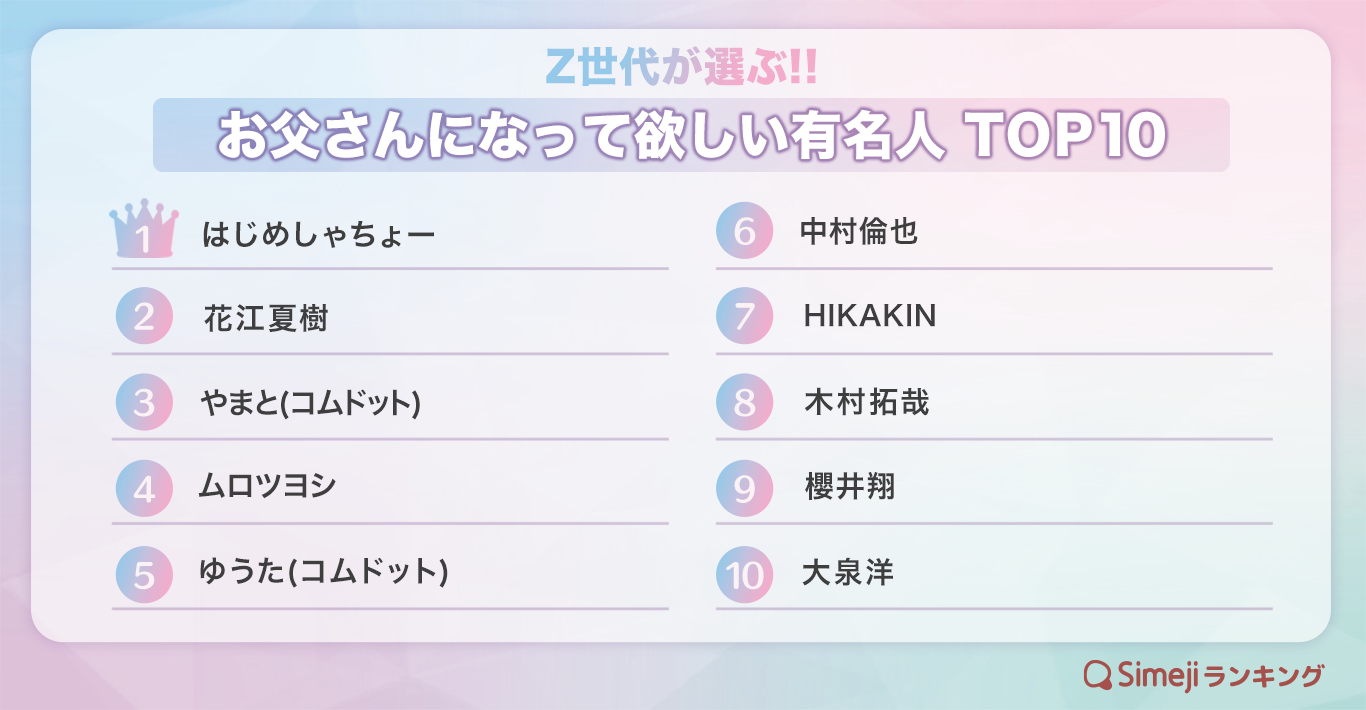Click the number 2 rank badge
Viewport: 1366px width, 710px height.
tap(144, 317)
